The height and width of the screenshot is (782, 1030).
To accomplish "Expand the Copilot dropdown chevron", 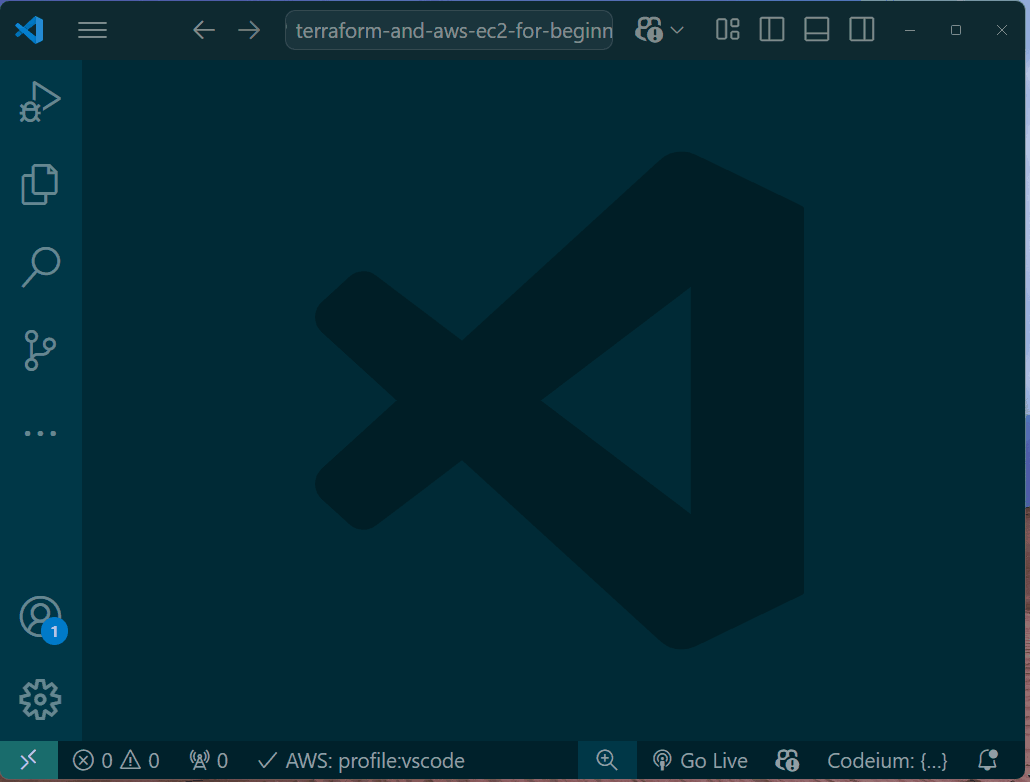I will (677, 30).
